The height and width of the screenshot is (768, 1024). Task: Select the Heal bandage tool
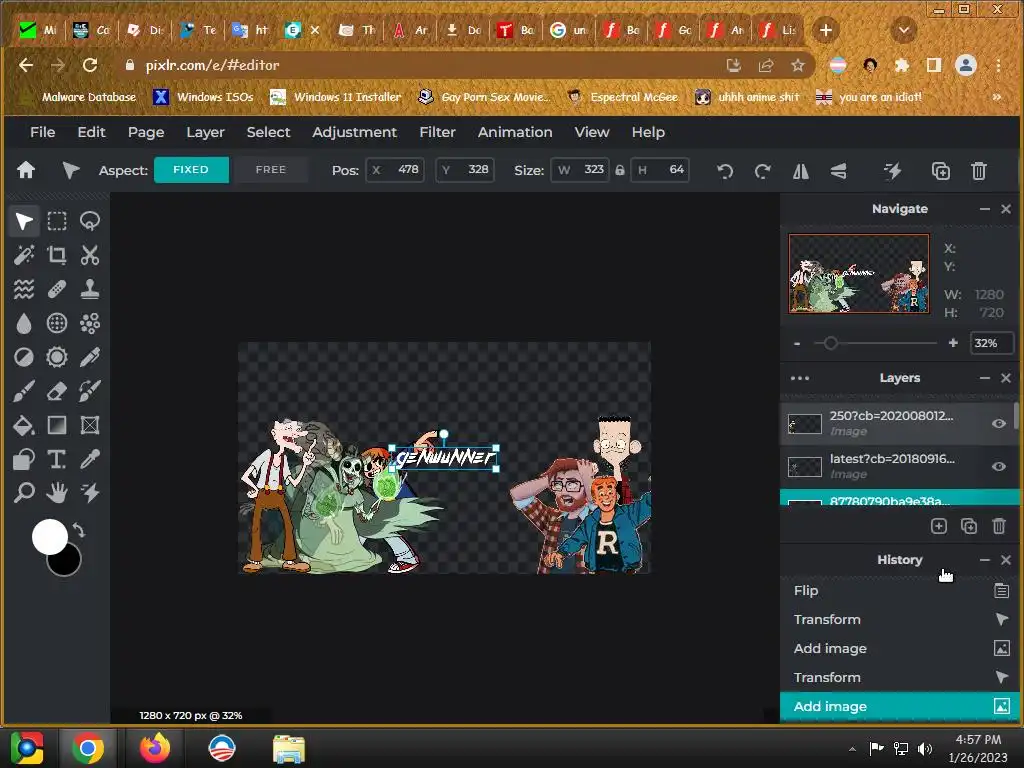coord(57,289)
